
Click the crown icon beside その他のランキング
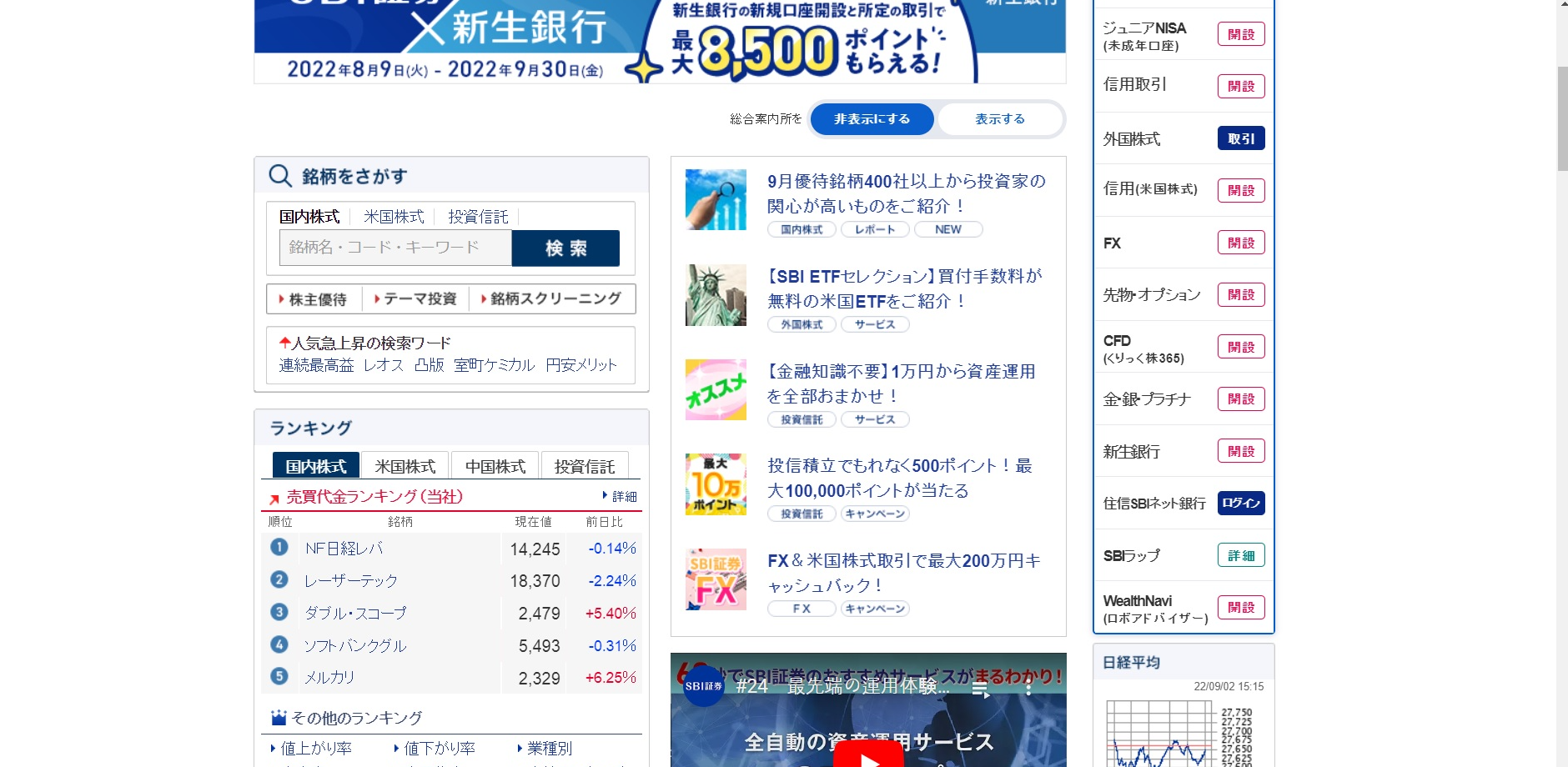point(279,717)
